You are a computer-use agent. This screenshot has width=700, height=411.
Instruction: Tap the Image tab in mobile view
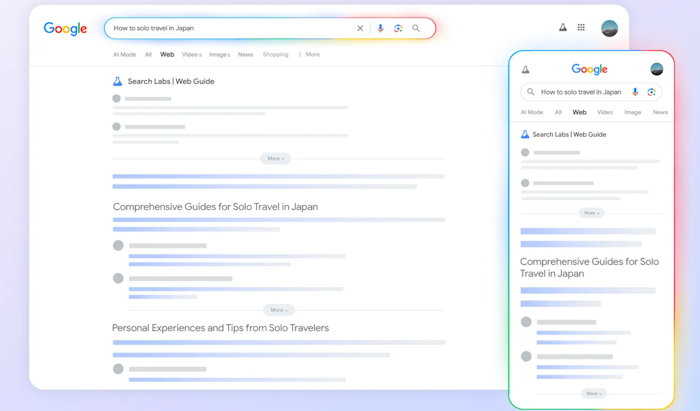pos(633,112)
